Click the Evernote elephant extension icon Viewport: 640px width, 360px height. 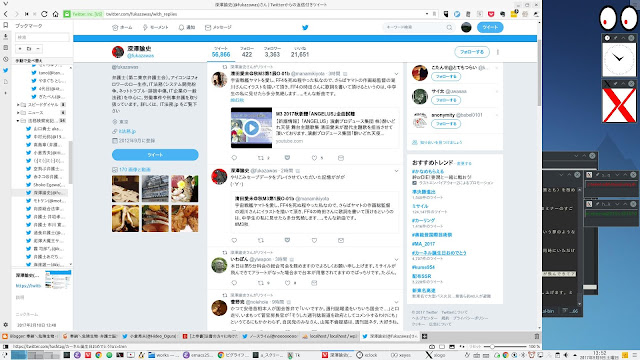[x=502, y=14]
